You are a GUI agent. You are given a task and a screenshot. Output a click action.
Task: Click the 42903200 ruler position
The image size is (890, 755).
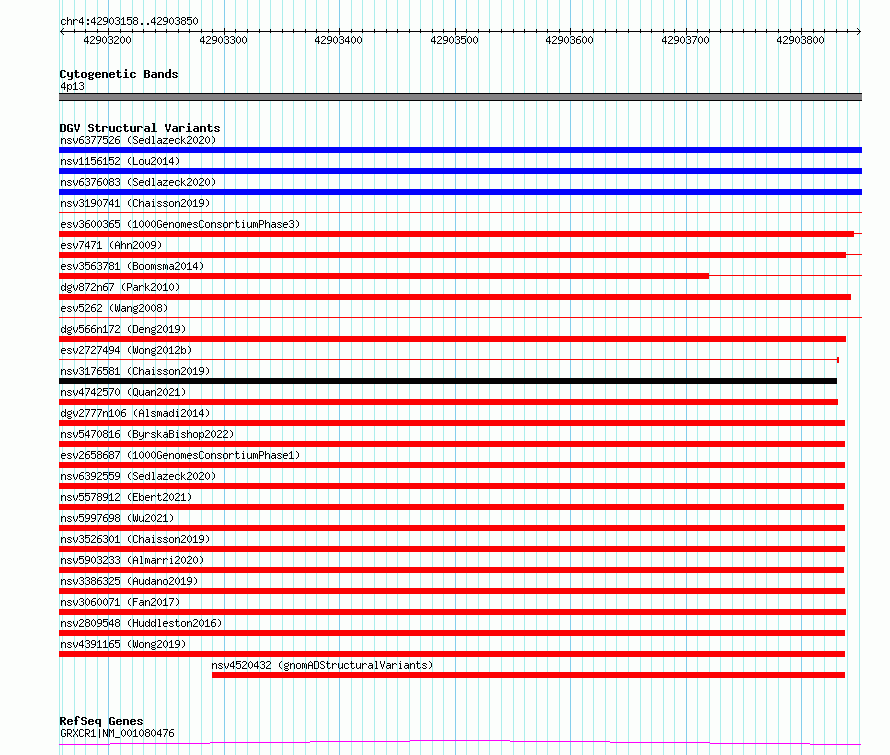(x=107, y=40)
